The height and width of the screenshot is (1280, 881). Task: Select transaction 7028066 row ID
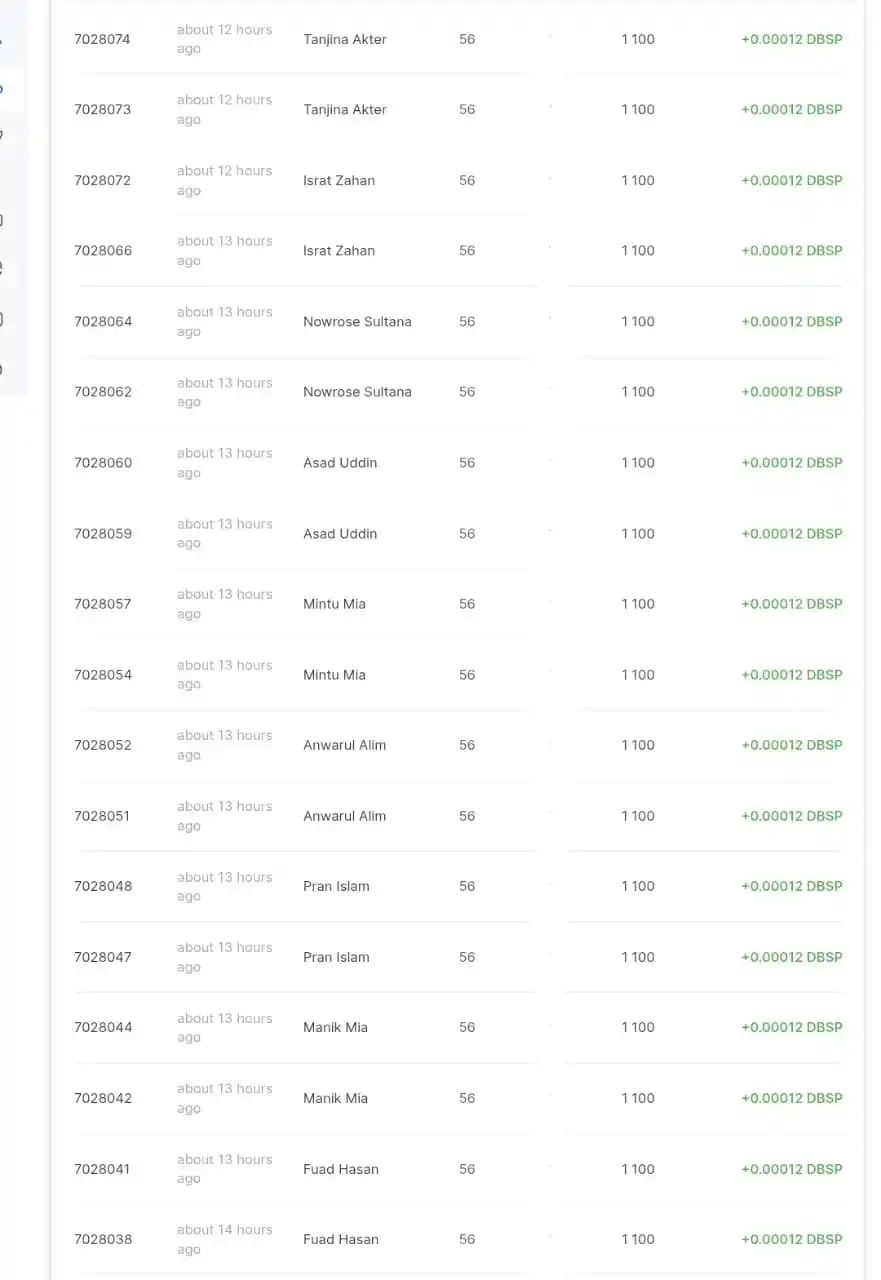103,250
